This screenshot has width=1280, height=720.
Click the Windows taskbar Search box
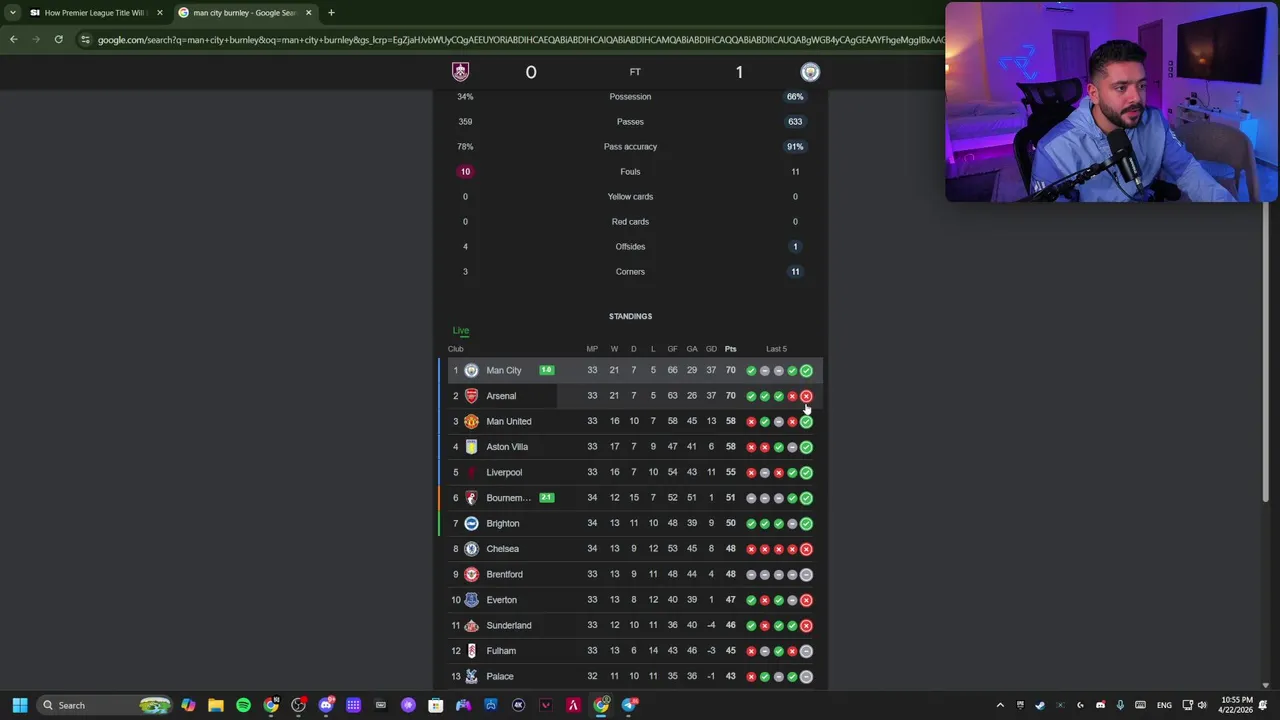pos(105,705)
